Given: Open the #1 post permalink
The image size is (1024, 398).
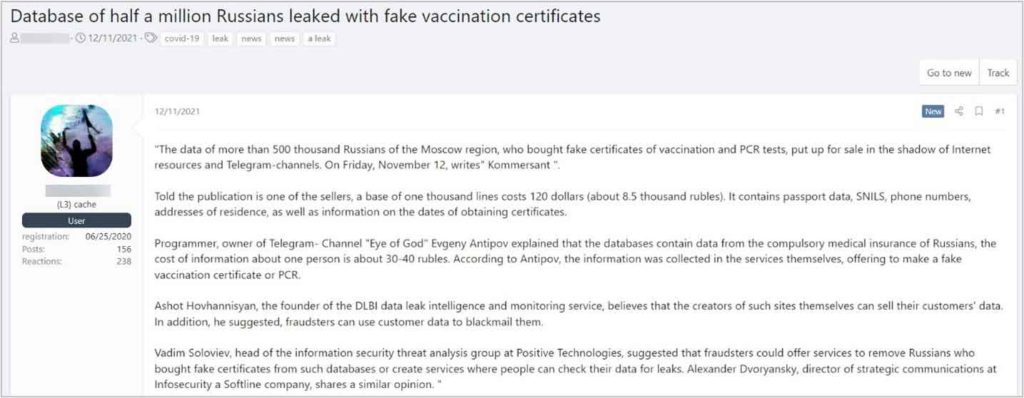Looking at the screenshot, I should point(999,111).
